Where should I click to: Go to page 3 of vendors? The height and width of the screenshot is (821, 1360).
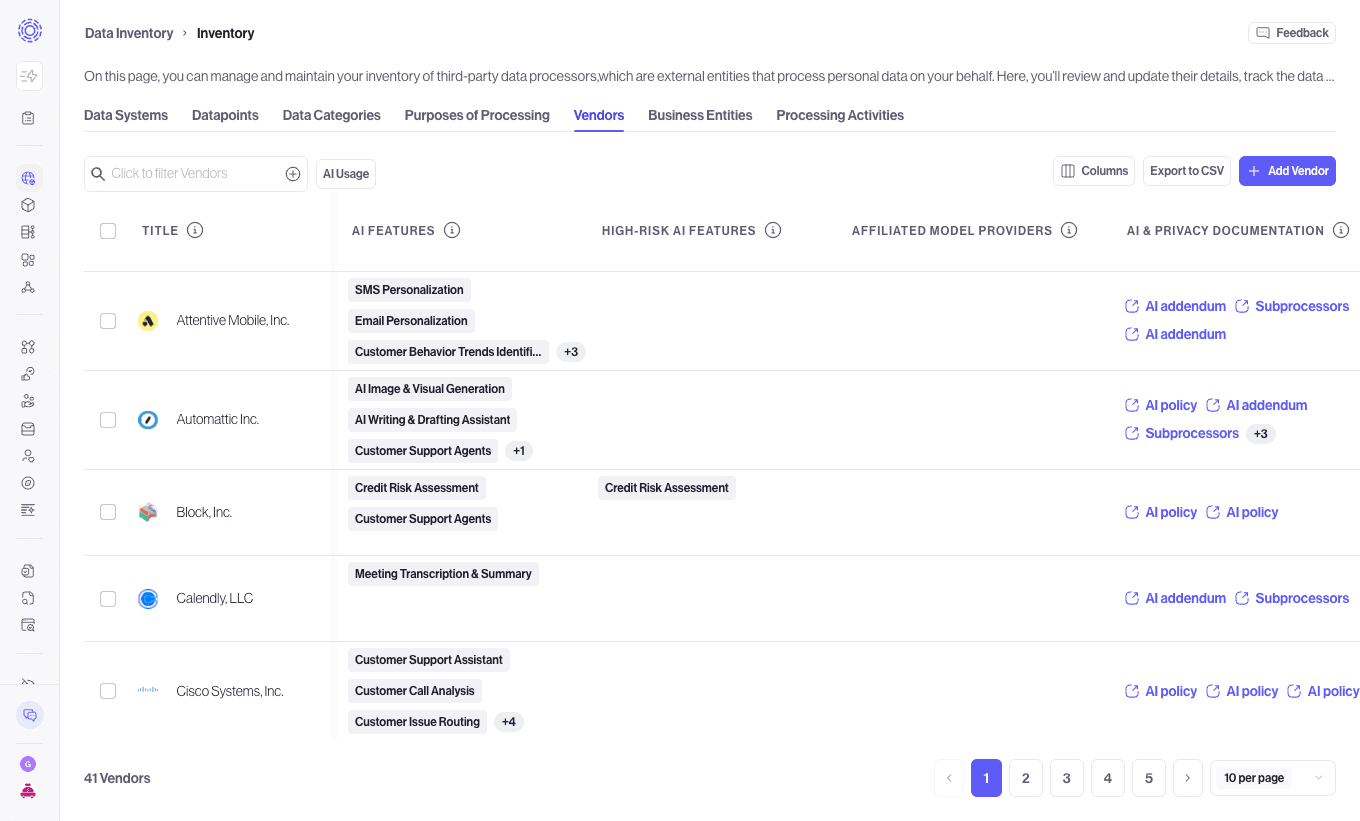[x=1067, y=778]
